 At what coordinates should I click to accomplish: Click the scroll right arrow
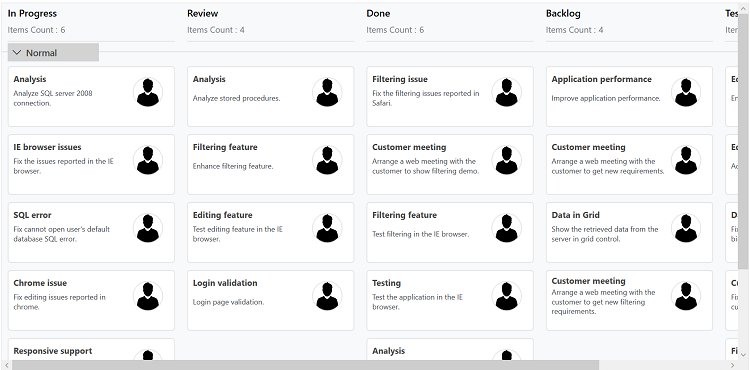(x=734, y=365)
